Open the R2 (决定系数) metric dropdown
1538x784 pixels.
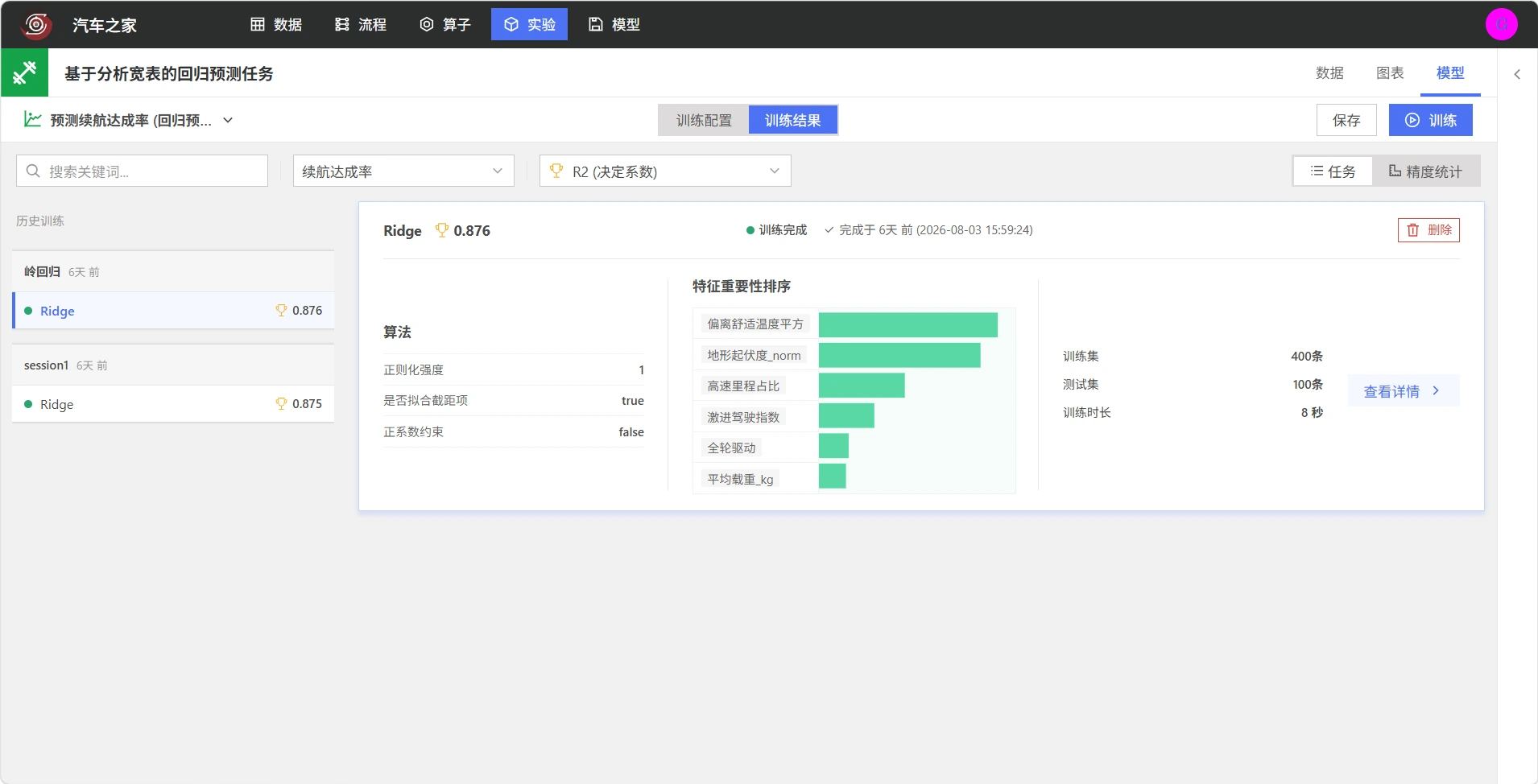(x=665, y=171)
